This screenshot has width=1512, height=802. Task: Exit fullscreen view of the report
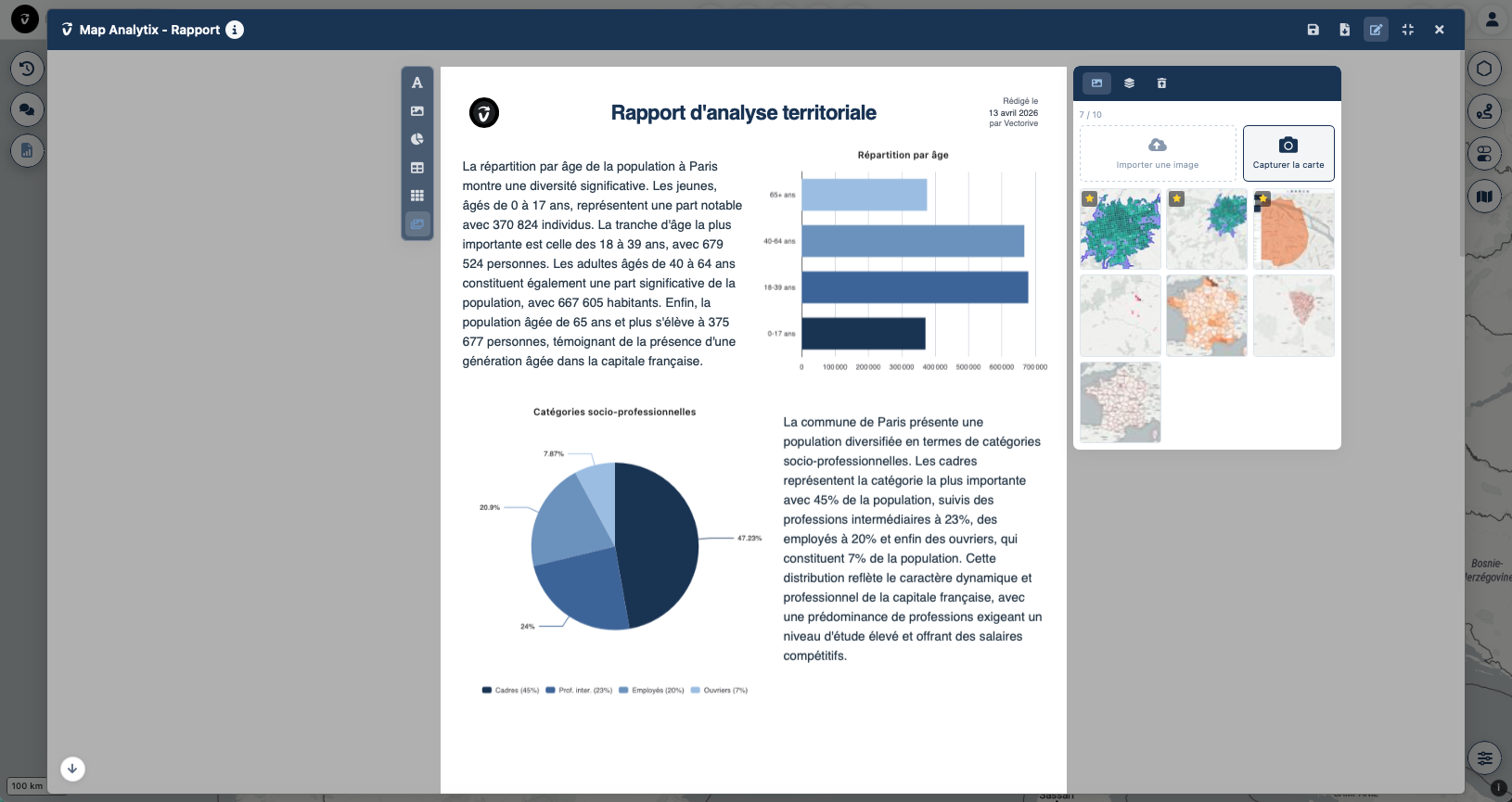(x=1407, y=30)
